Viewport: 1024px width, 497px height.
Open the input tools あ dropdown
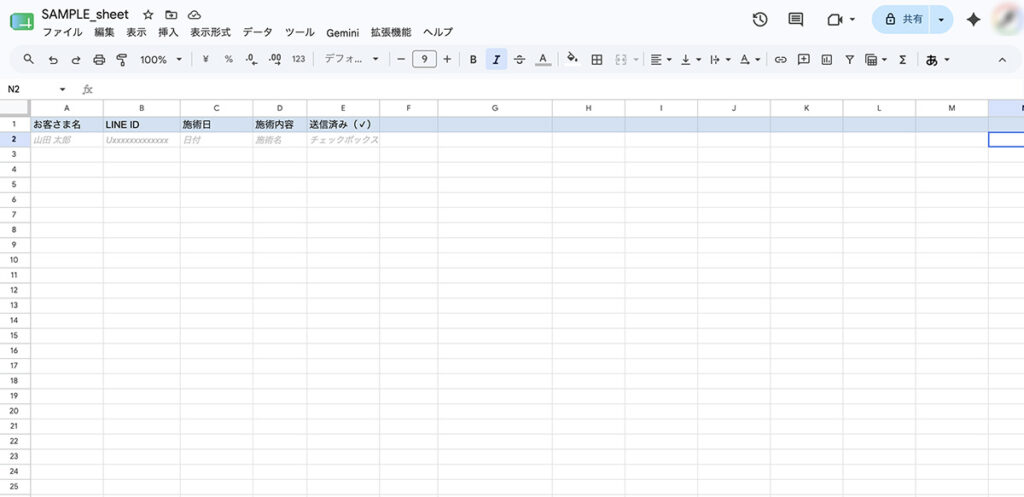937,59
